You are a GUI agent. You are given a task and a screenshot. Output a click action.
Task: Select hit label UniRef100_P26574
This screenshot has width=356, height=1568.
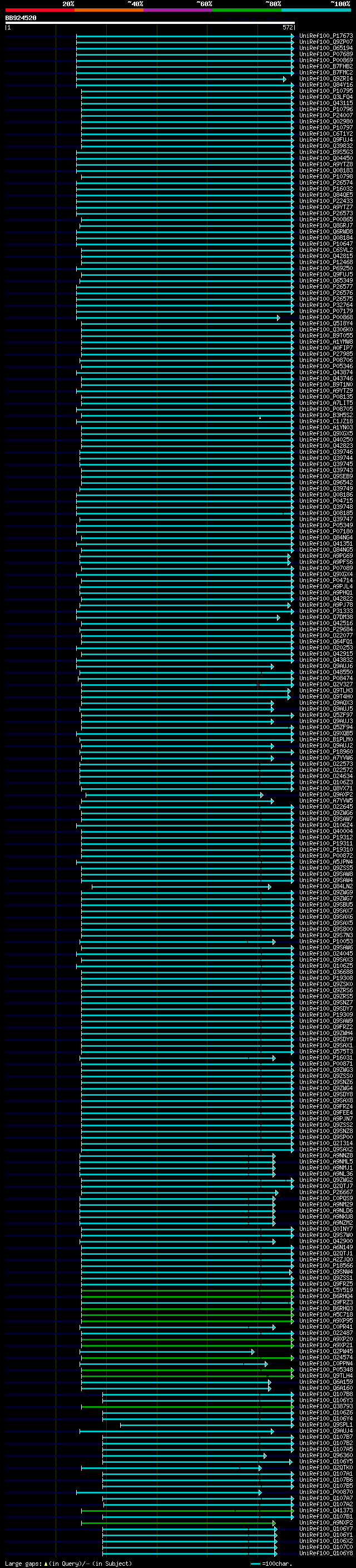(326, 182)
